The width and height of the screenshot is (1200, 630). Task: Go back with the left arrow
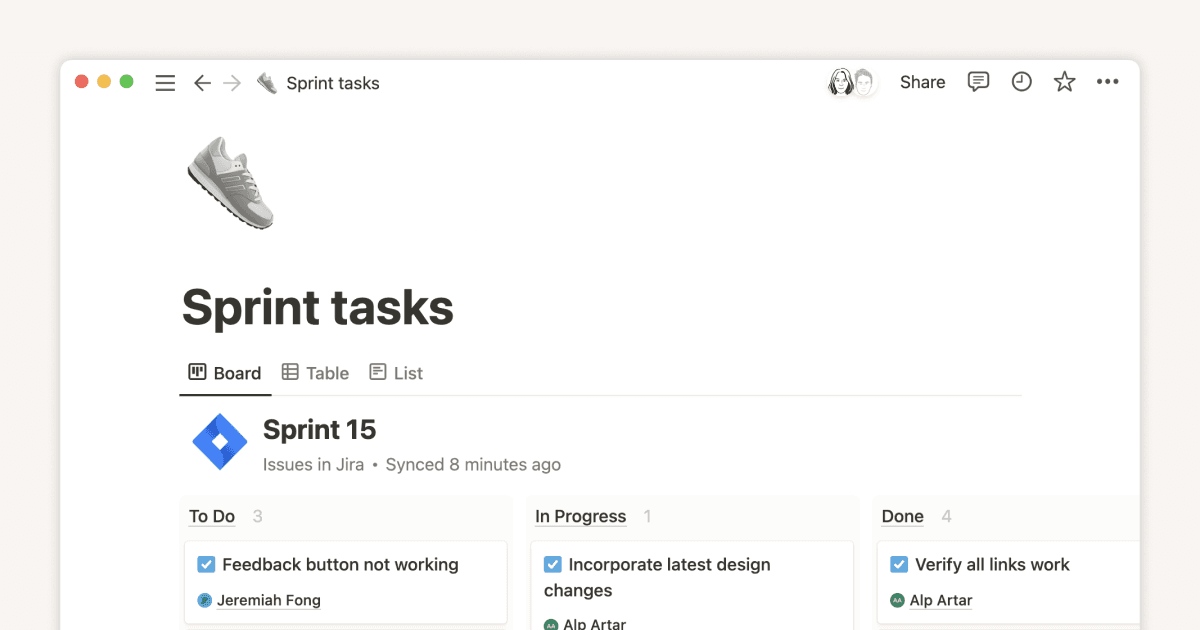[x=202, y=83]
